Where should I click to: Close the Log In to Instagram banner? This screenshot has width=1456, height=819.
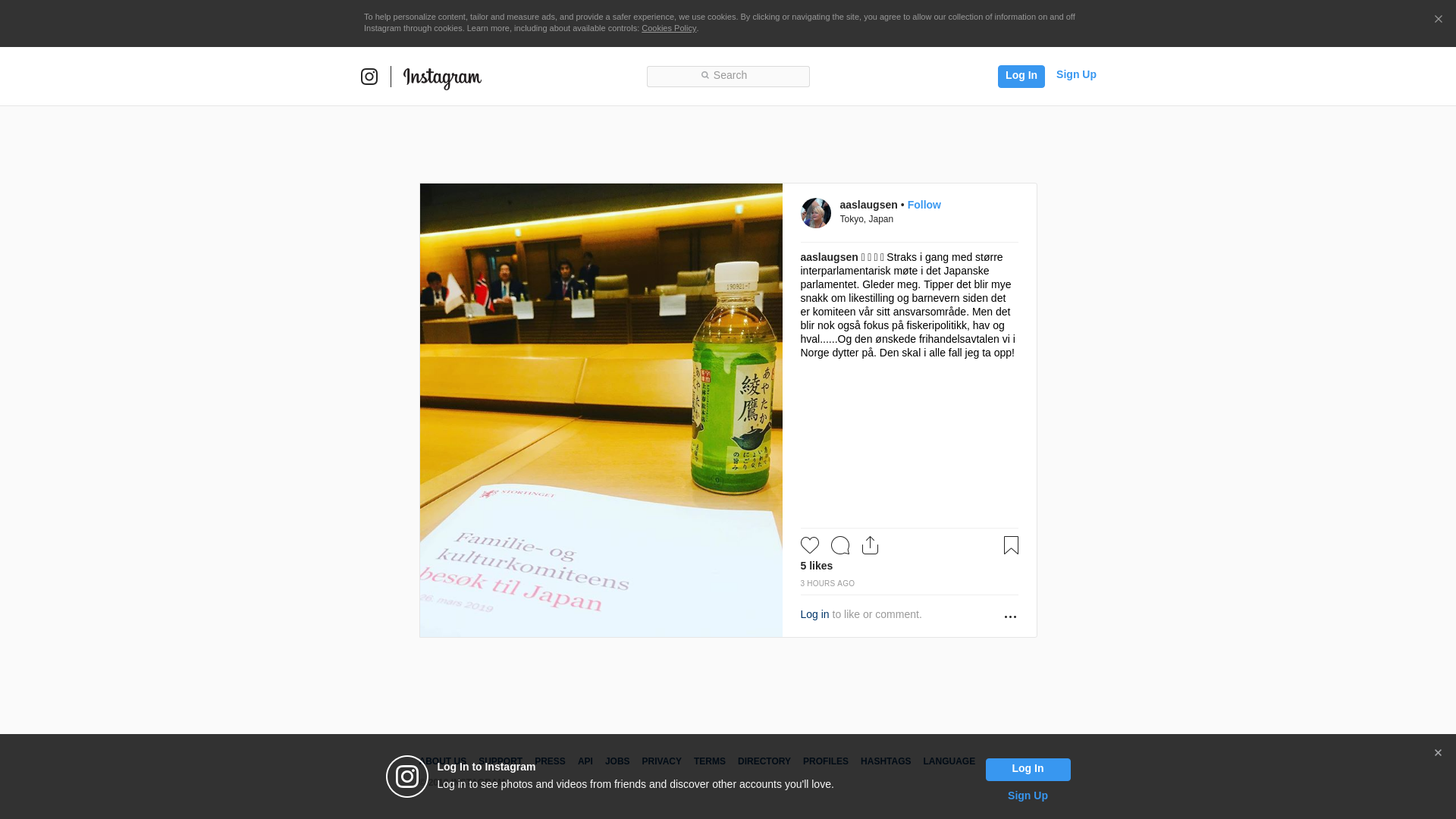click(1438, 753)
